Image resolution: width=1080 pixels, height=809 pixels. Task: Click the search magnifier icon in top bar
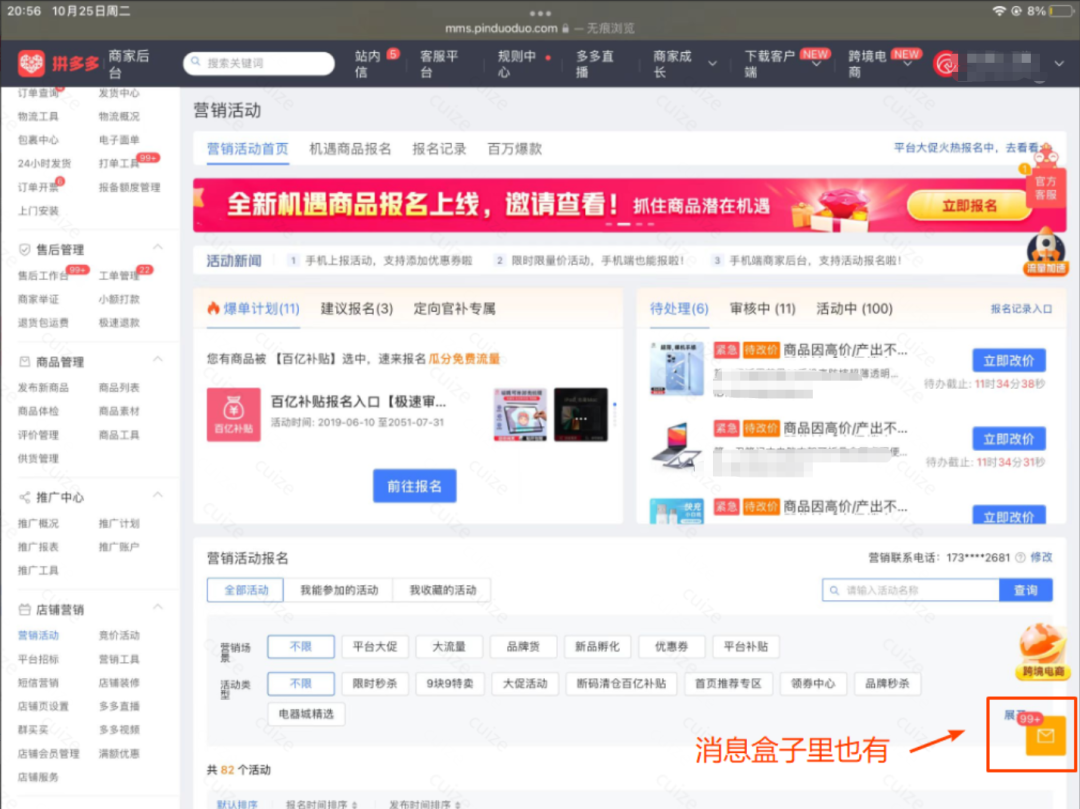tap(196, 62)
